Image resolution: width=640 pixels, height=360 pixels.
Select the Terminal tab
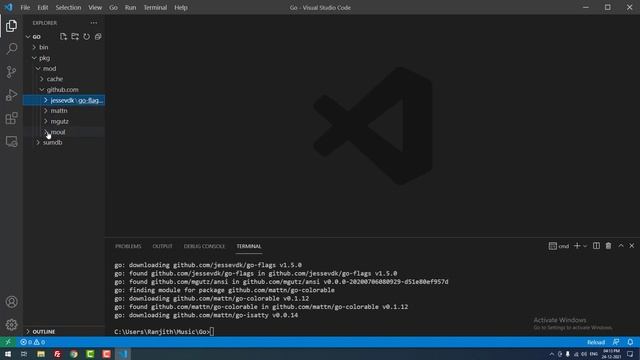click(x=249, y=246)
